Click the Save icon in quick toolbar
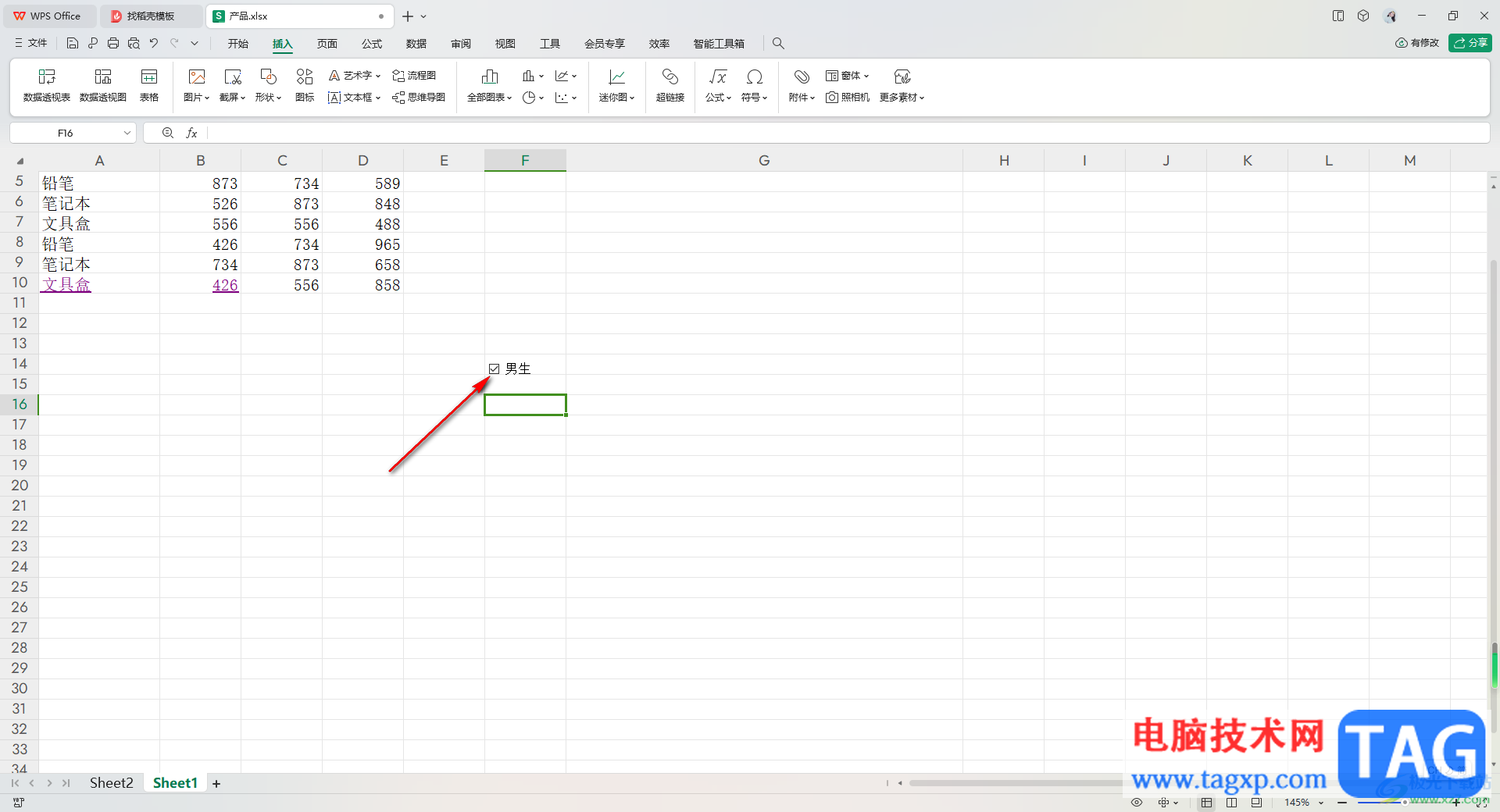 tap(73, 44)
